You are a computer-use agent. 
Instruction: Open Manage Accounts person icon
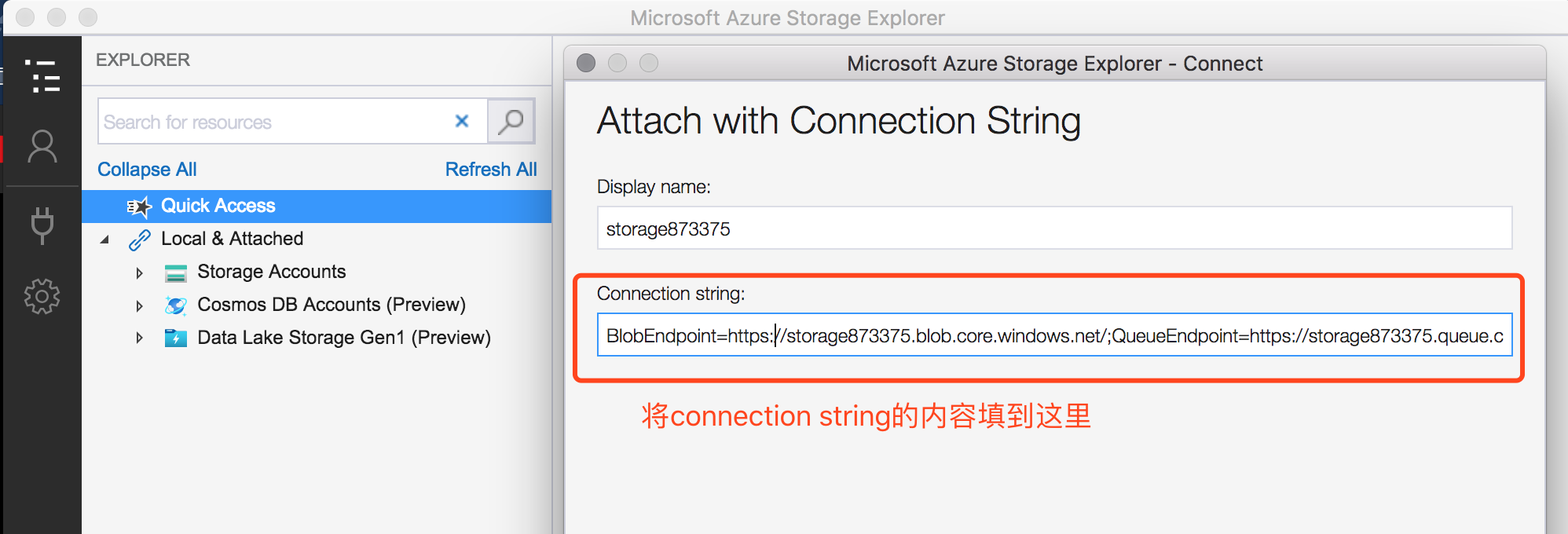click(42, 147)
